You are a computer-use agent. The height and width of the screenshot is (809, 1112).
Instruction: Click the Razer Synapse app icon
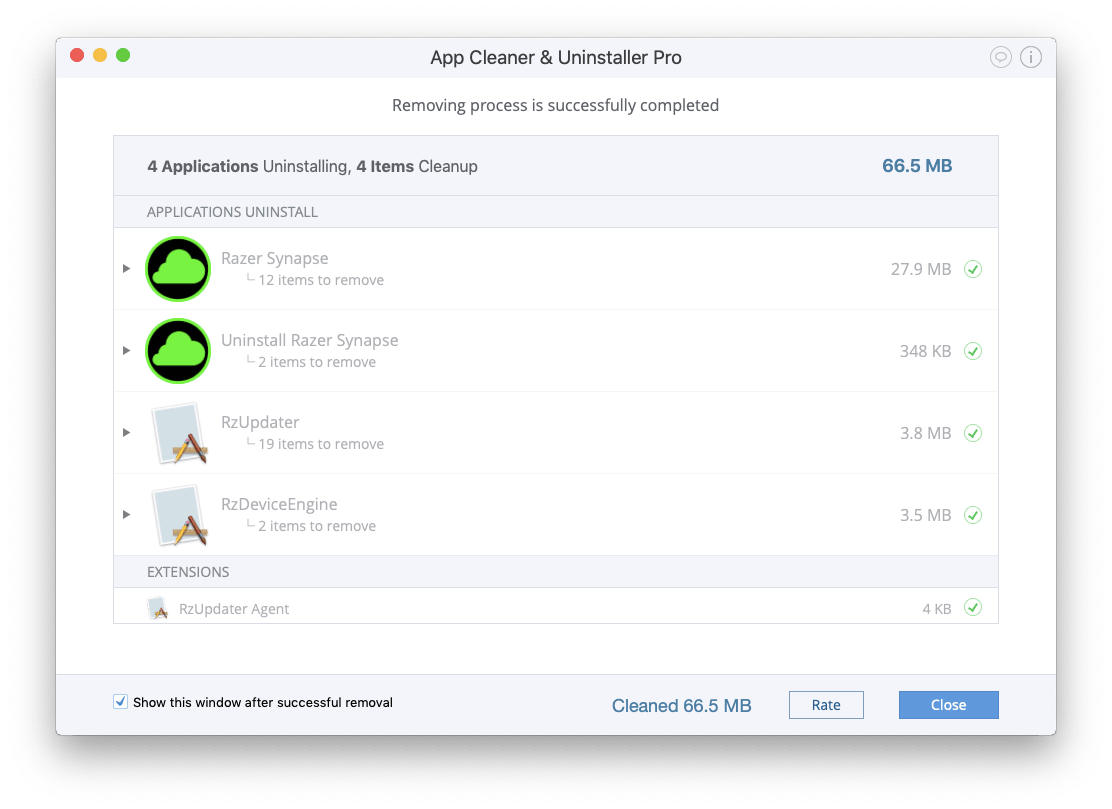point(178,268)
